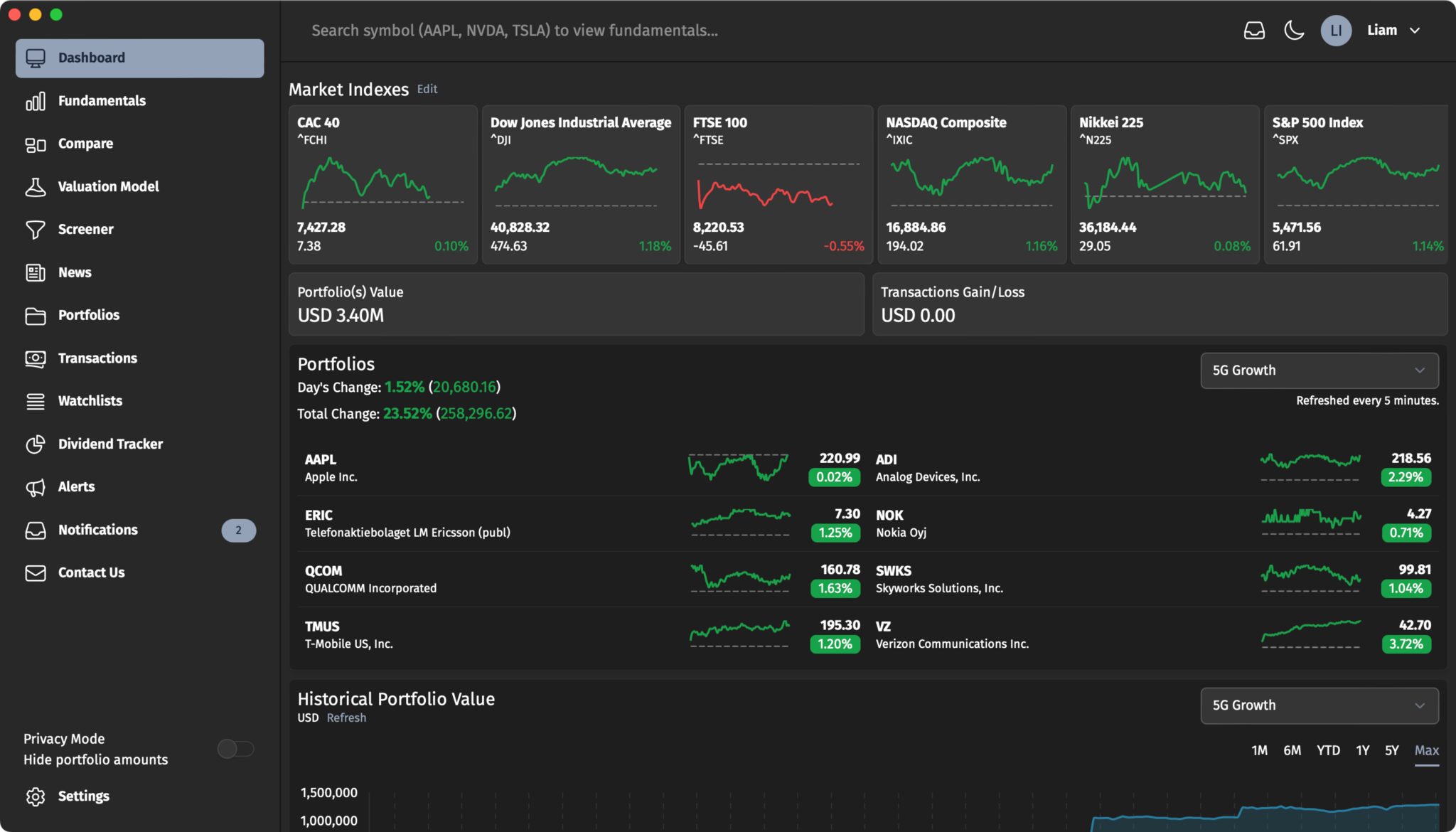Screen dimensions: 1456x832
Task: Click Refresh on Historical Portfolio Value
Action: point(346,717)
